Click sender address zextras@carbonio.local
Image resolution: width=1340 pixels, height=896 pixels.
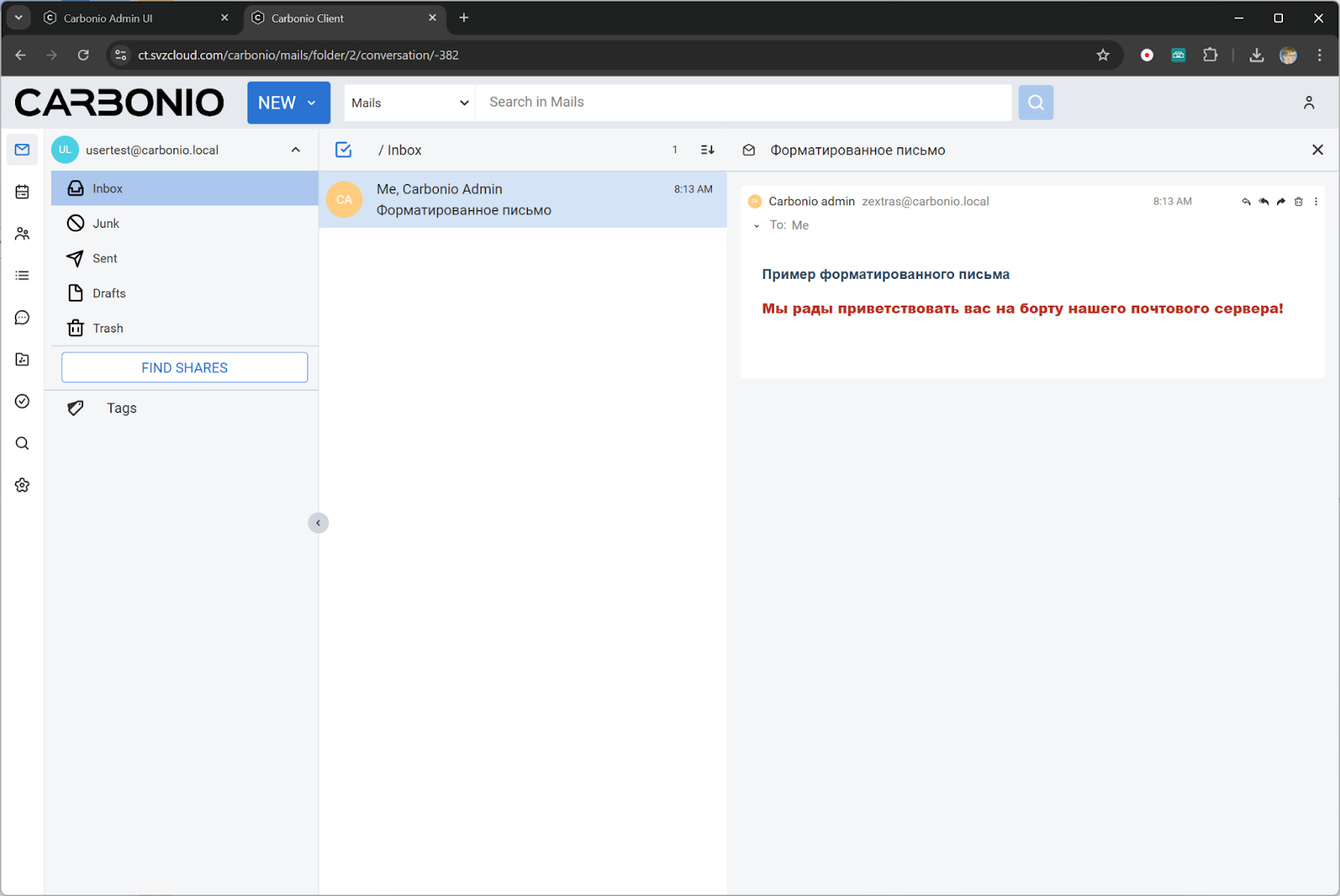coord(925,202)
